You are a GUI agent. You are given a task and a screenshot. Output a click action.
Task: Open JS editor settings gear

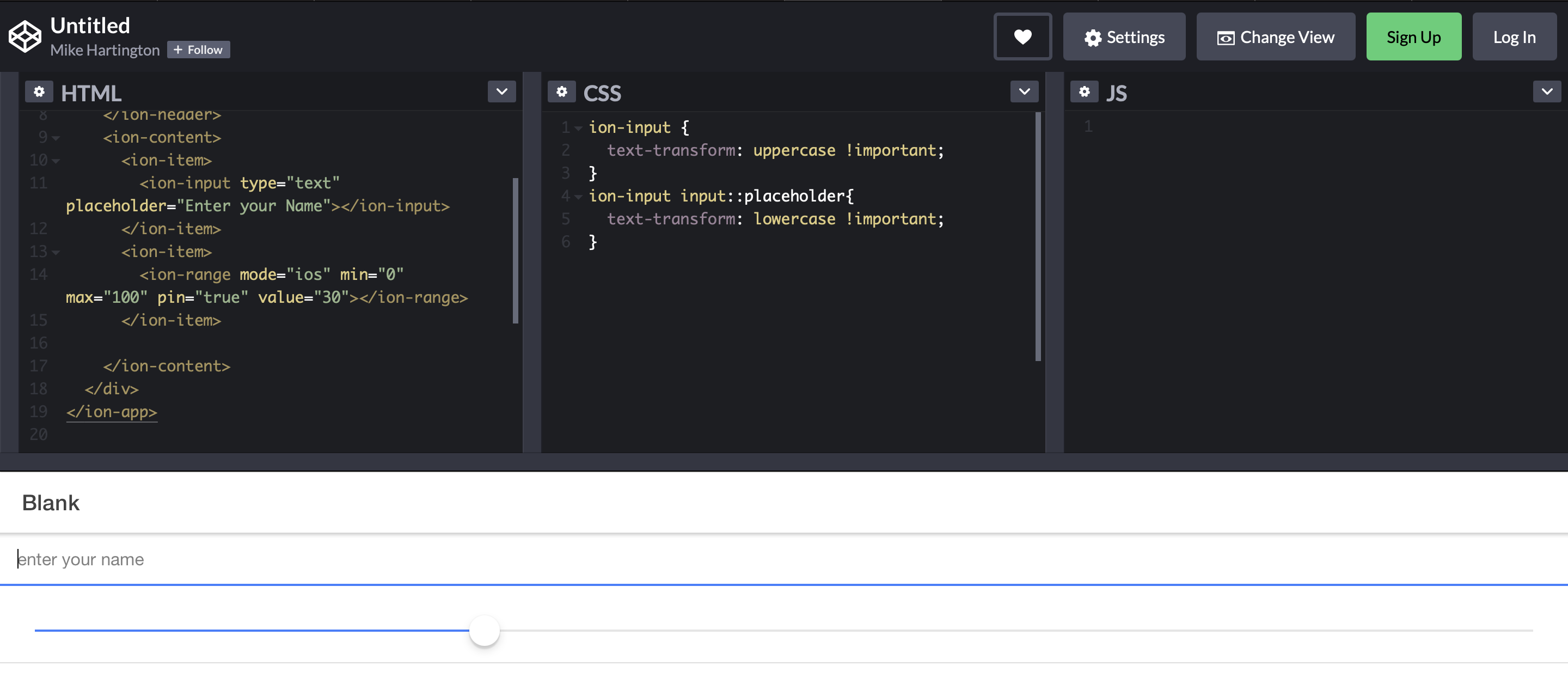point(1084,91)
